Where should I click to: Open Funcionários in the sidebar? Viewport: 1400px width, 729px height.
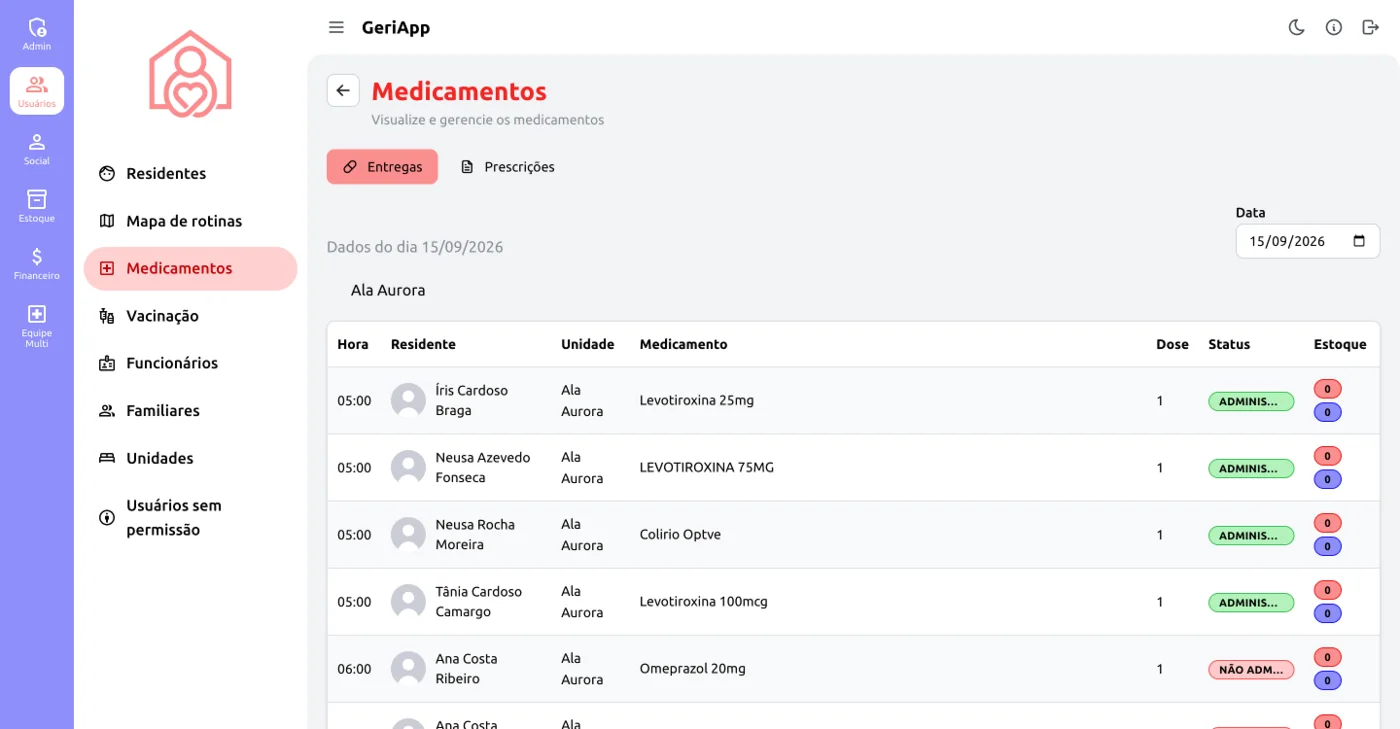pyautogui.click(x=191, y=363)
